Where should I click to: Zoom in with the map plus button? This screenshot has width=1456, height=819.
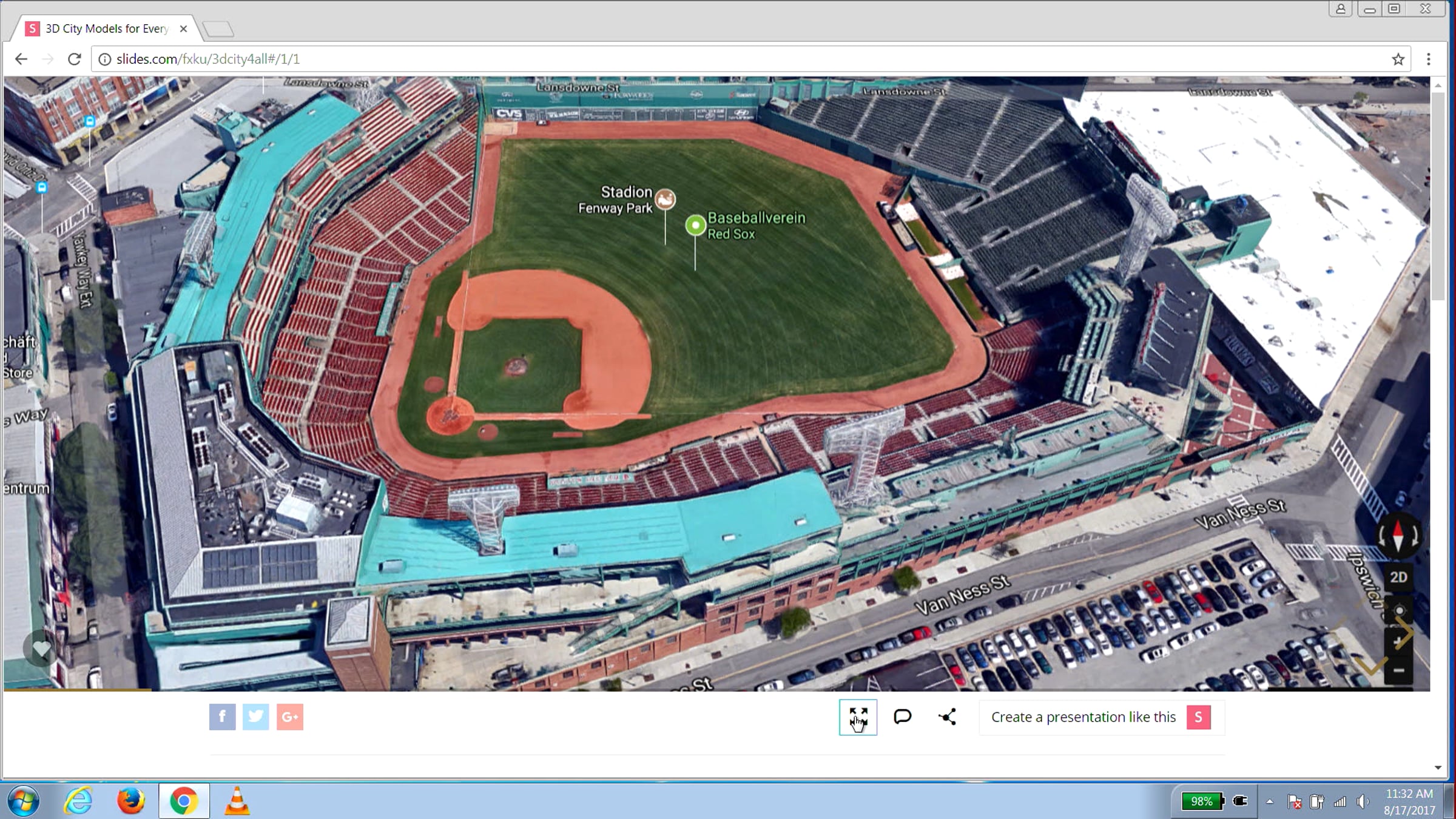[x=1398, y=641]
